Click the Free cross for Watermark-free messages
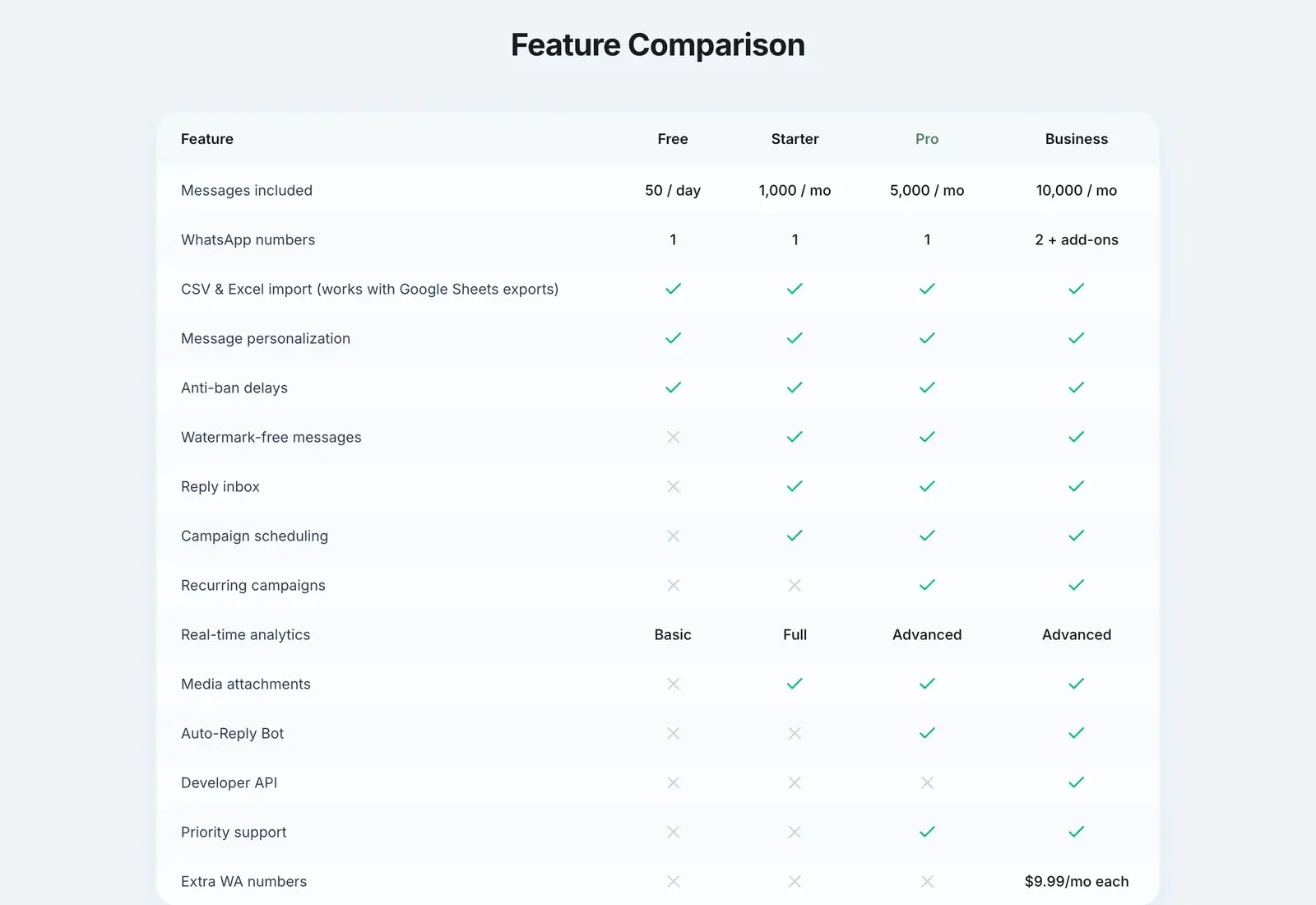The width and height of the screenshot is (1316, 905). [673, 437]
